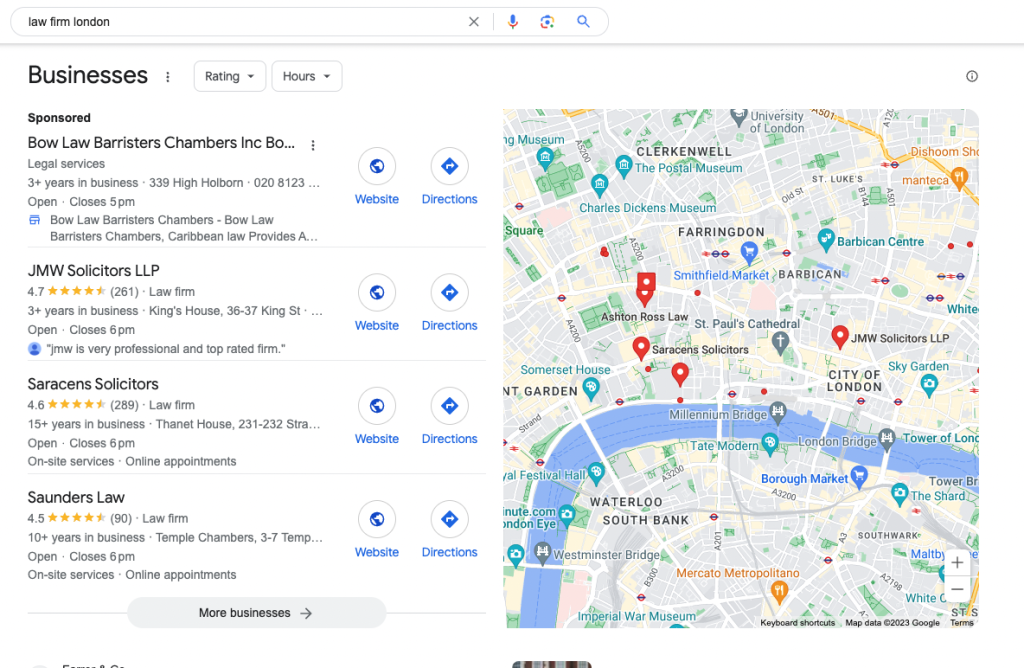Click the Barbican Centre map marker
This screenshot has width=1024, height=668.
(826, 240)
